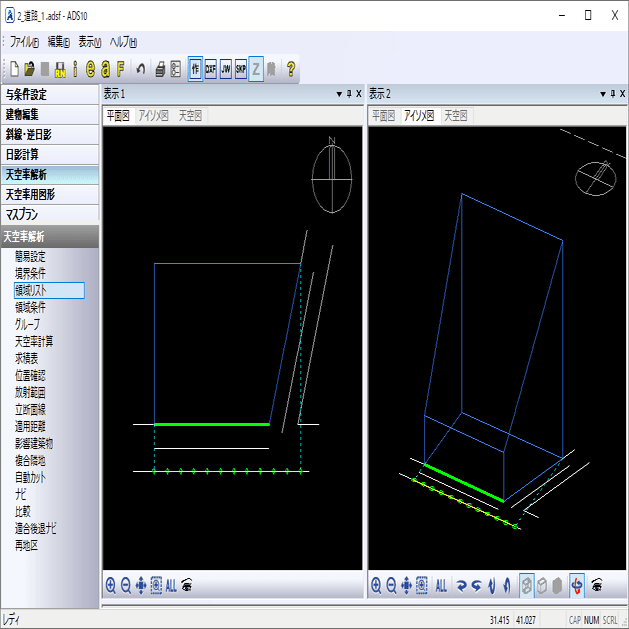The height and width of the screenshot is (629, 629).
Task: Select the 斜線·逆日影 sidebar section
Action: point(50,135)
